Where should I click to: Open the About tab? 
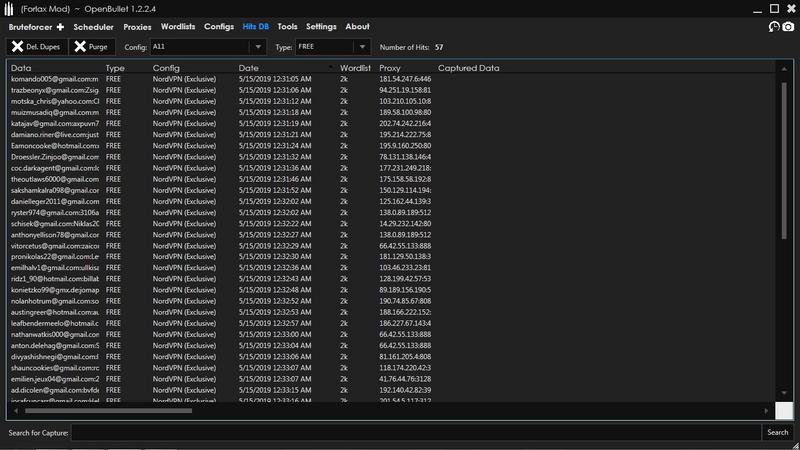click(357, 27)
